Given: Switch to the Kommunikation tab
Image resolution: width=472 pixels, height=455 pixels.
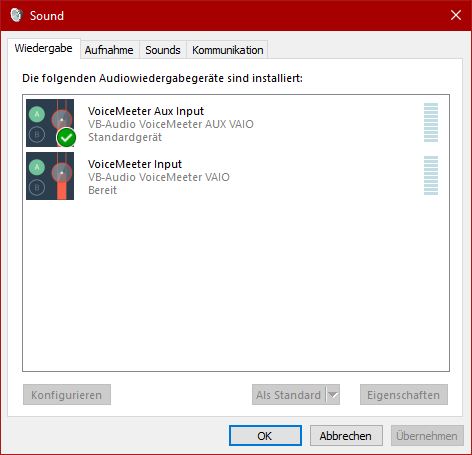Looking at the screenshot, I should click(228, 50).
